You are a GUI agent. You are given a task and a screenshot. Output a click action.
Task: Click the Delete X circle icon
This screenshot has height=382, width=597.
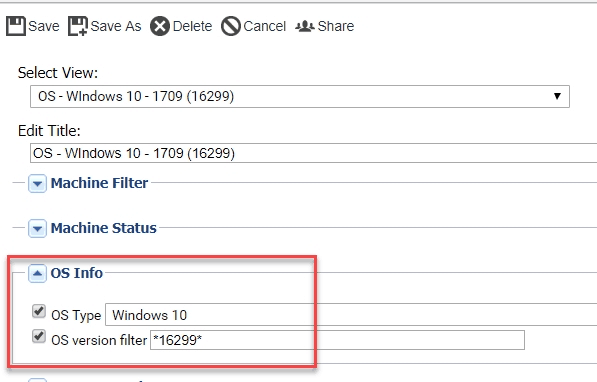[x=160, y=26]
